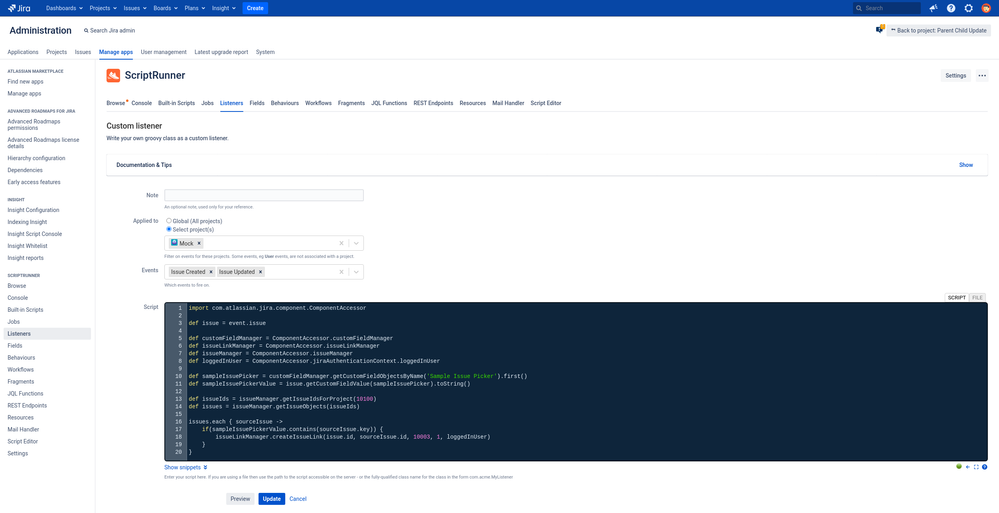999x513 pixels.
Task: Click the notification chat icon with orange badge
Action: 880,29
